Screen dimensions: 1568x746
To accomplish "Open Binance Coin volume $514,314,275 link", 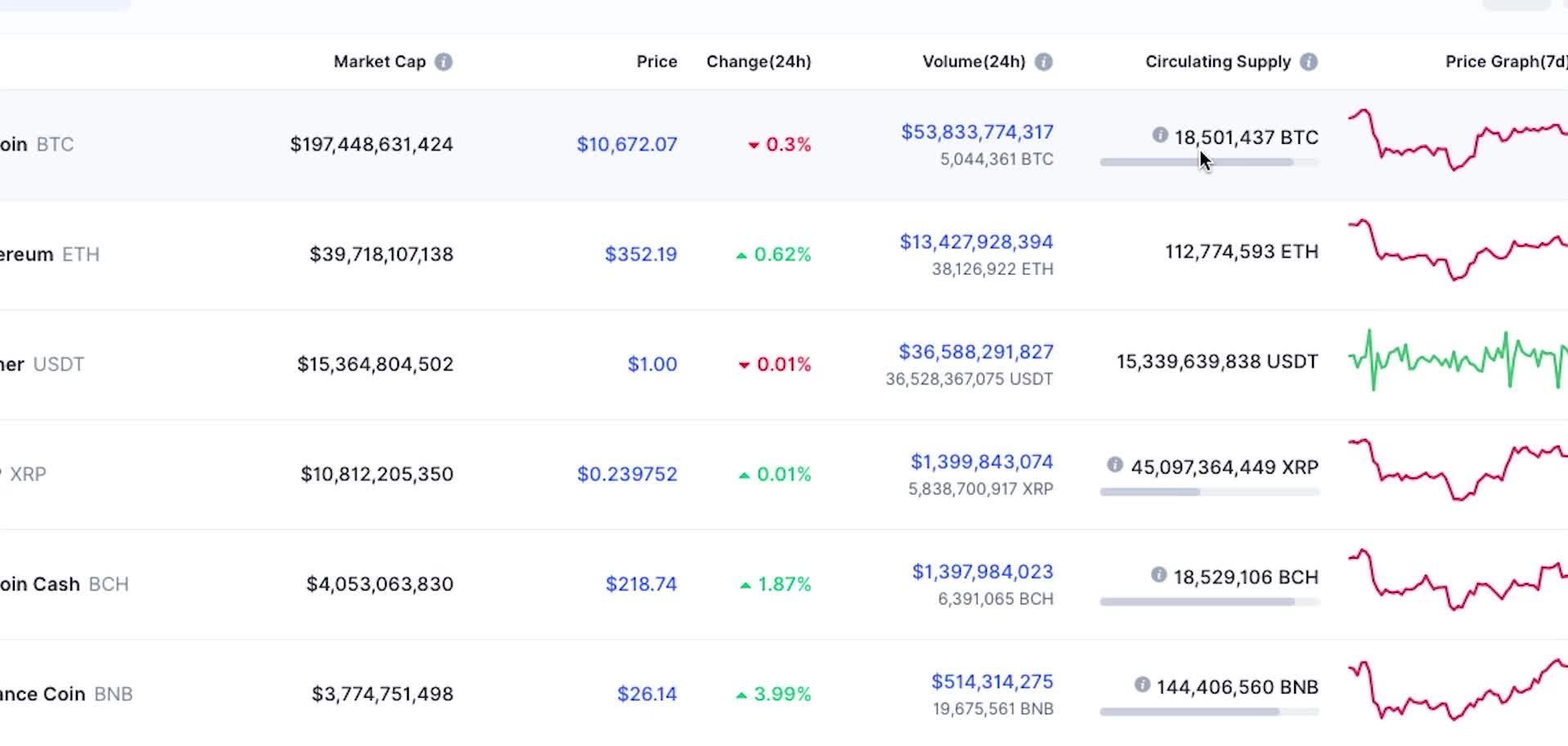I will tap(992, 682).
